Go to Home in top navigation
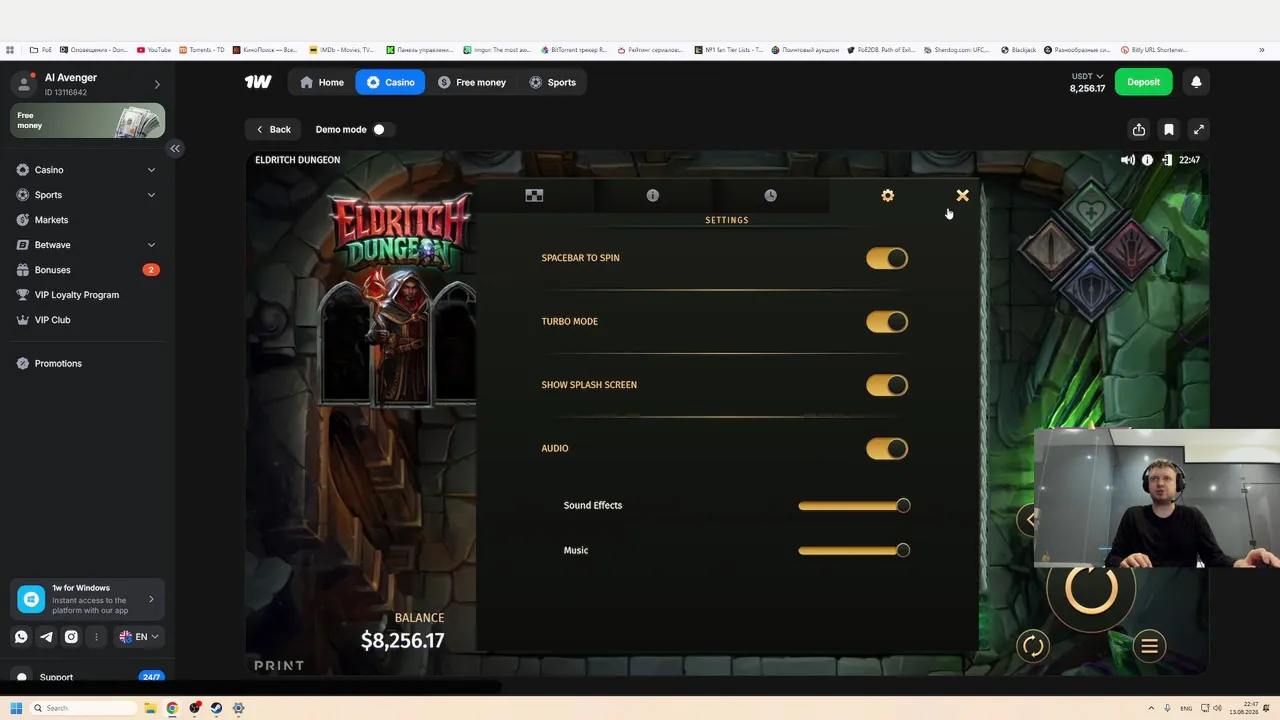The width and height of the screenshot is (1280, 720). (322, 82)
